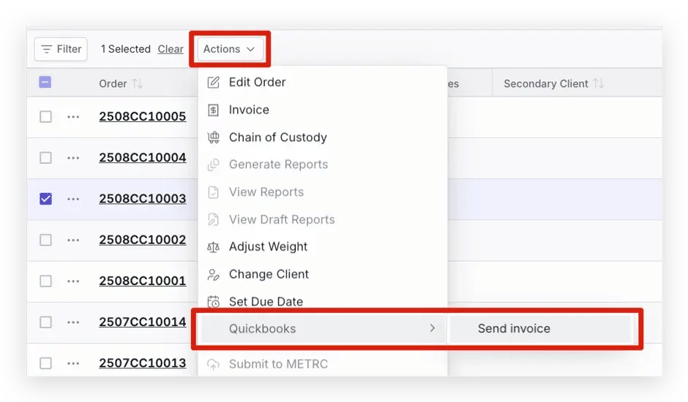Click the Generate Reports icon
This screenshot has height=402, width=688.
tap(213, 165)
